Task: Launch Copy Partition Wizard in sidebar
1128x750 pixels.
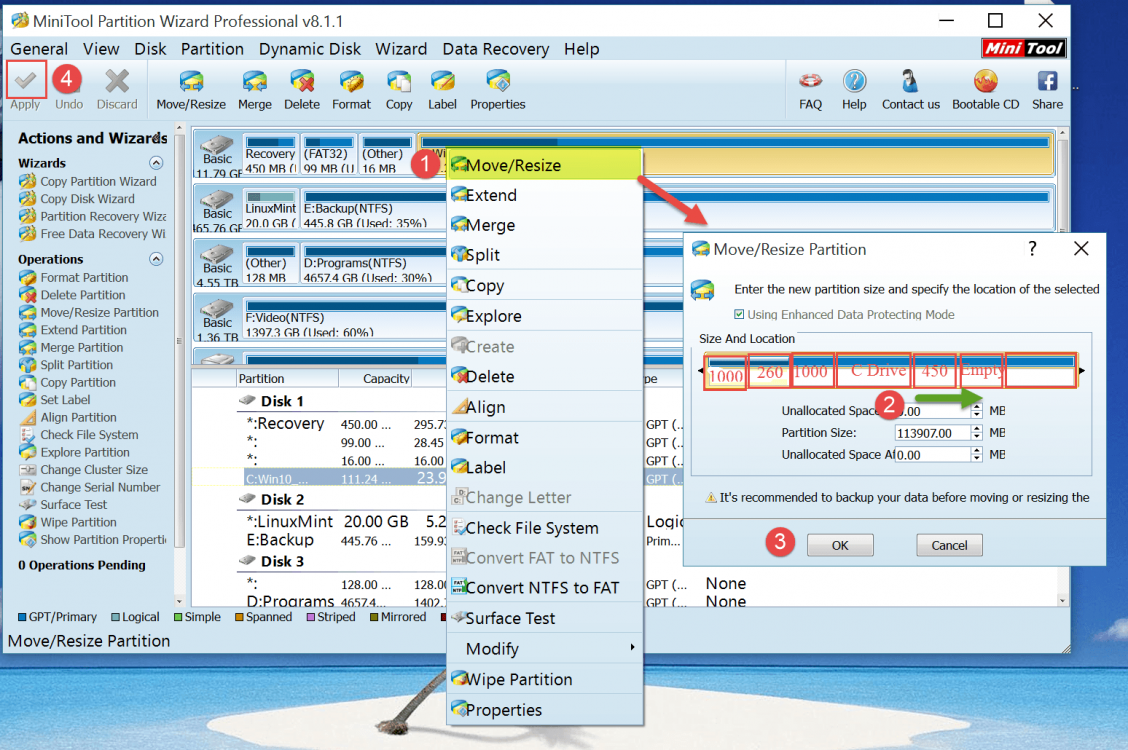Action: (x=98, y=181)
